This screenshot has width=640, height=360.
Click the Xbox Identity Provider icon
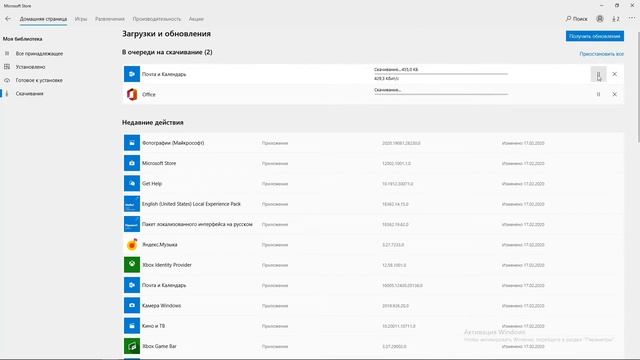(x=132, y=265)
